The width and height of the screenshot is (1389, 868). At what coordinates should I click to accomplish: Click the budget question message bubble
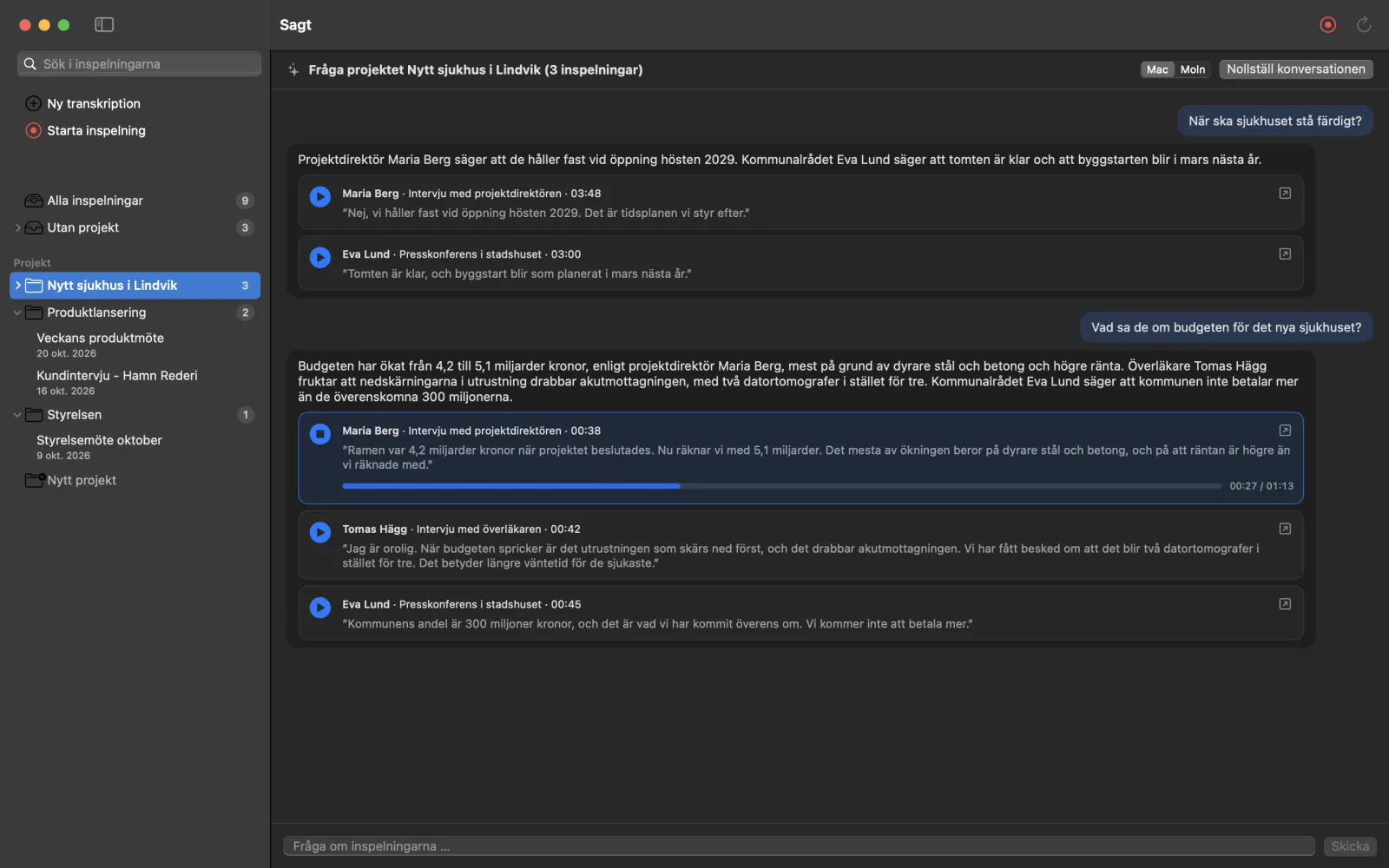(1226, 327)
